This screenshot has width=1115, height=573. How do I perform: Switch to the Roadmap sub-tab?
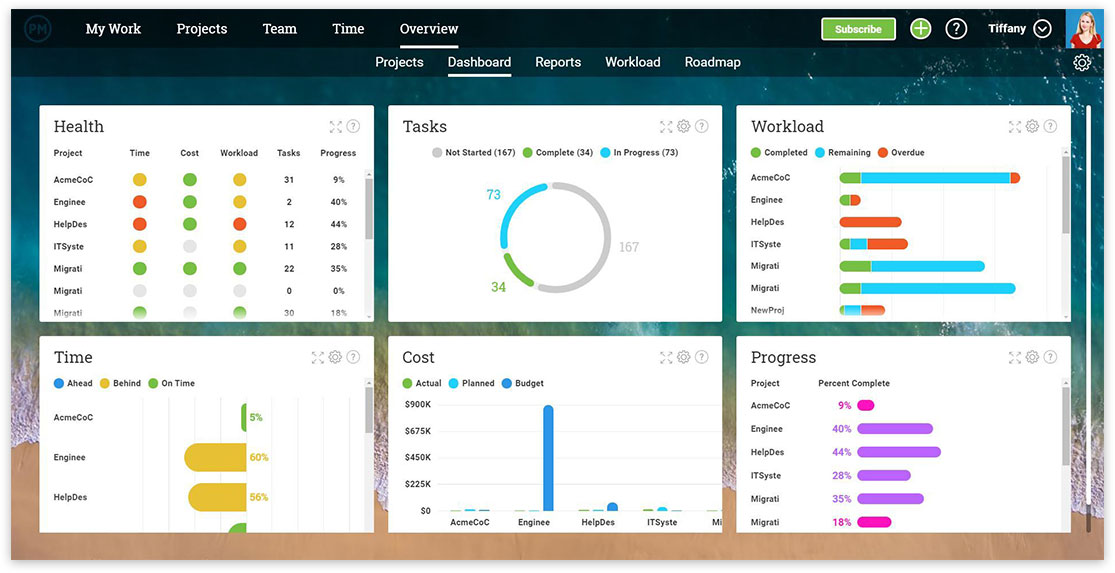(713, 62)
